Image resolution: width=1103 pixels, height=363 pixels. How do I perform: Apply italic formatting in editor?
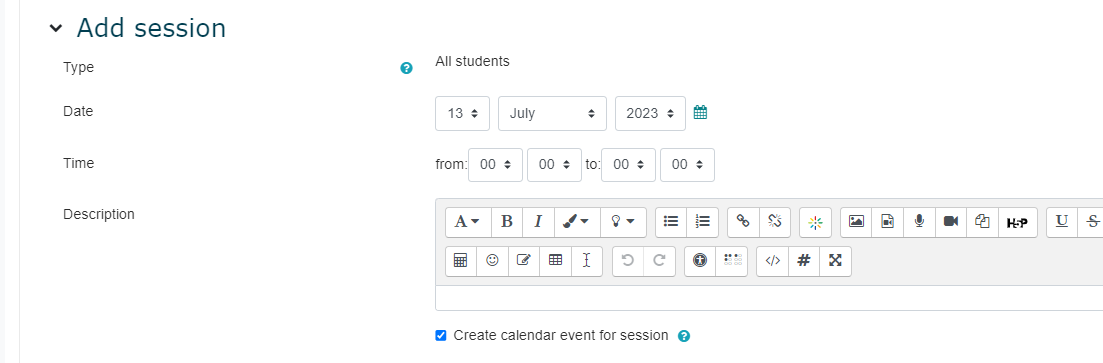pos(538,222)
